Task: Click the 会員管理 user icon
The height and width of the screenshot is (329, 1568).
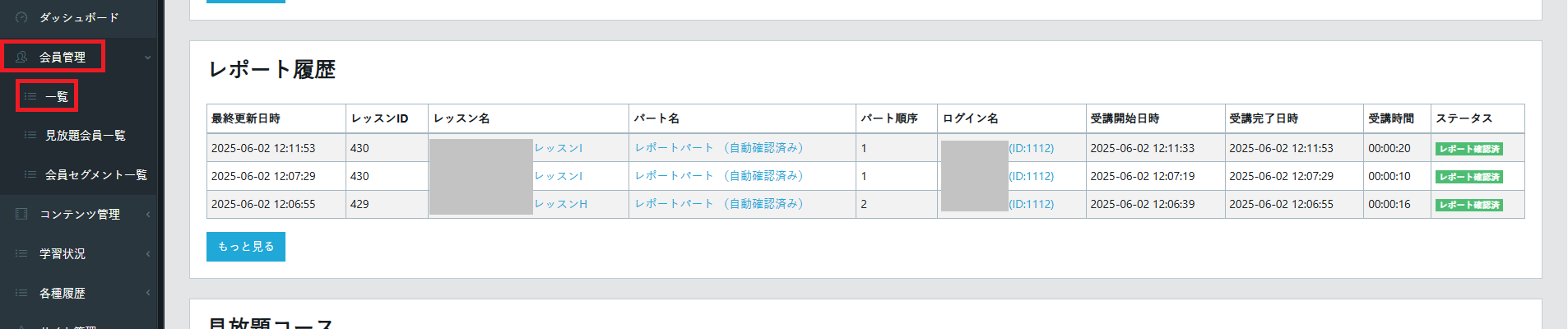Action: [x=21, y=57]
